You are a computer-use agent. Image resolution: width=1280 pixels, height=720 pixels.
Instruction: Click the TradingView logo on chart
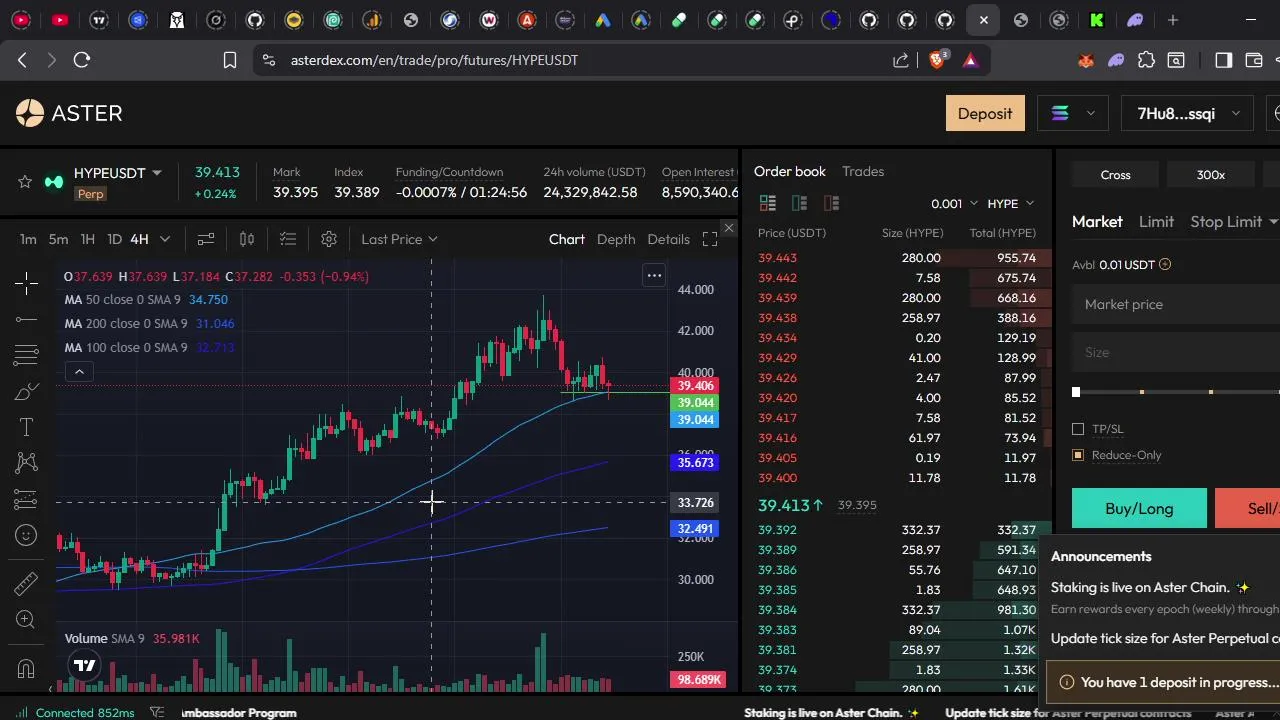(85, 665)
